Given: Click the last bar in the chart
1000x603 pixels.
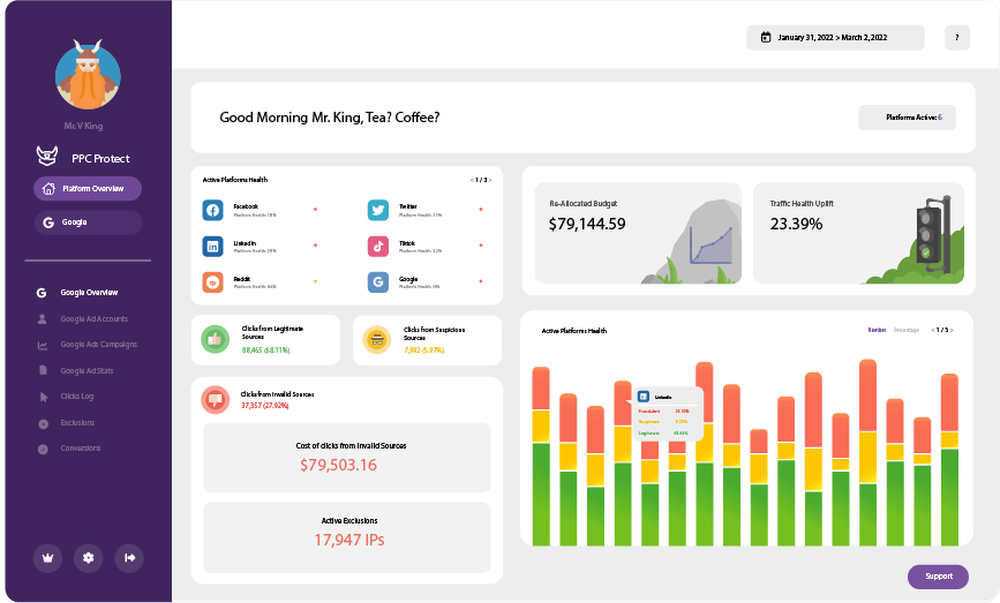Looking at the screenshot, I should (x=950, y=460).
